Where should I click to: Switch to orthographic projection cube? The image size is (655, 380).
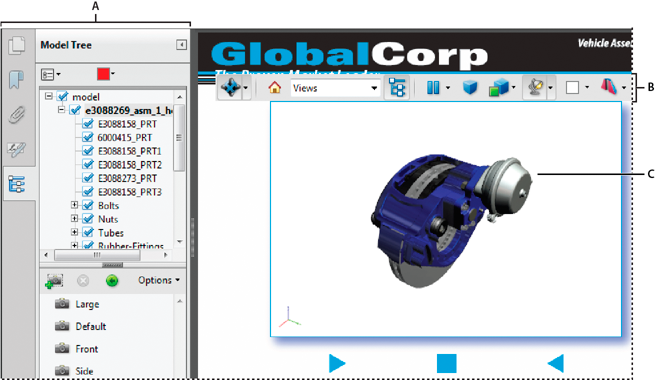(x=470, y=88)
